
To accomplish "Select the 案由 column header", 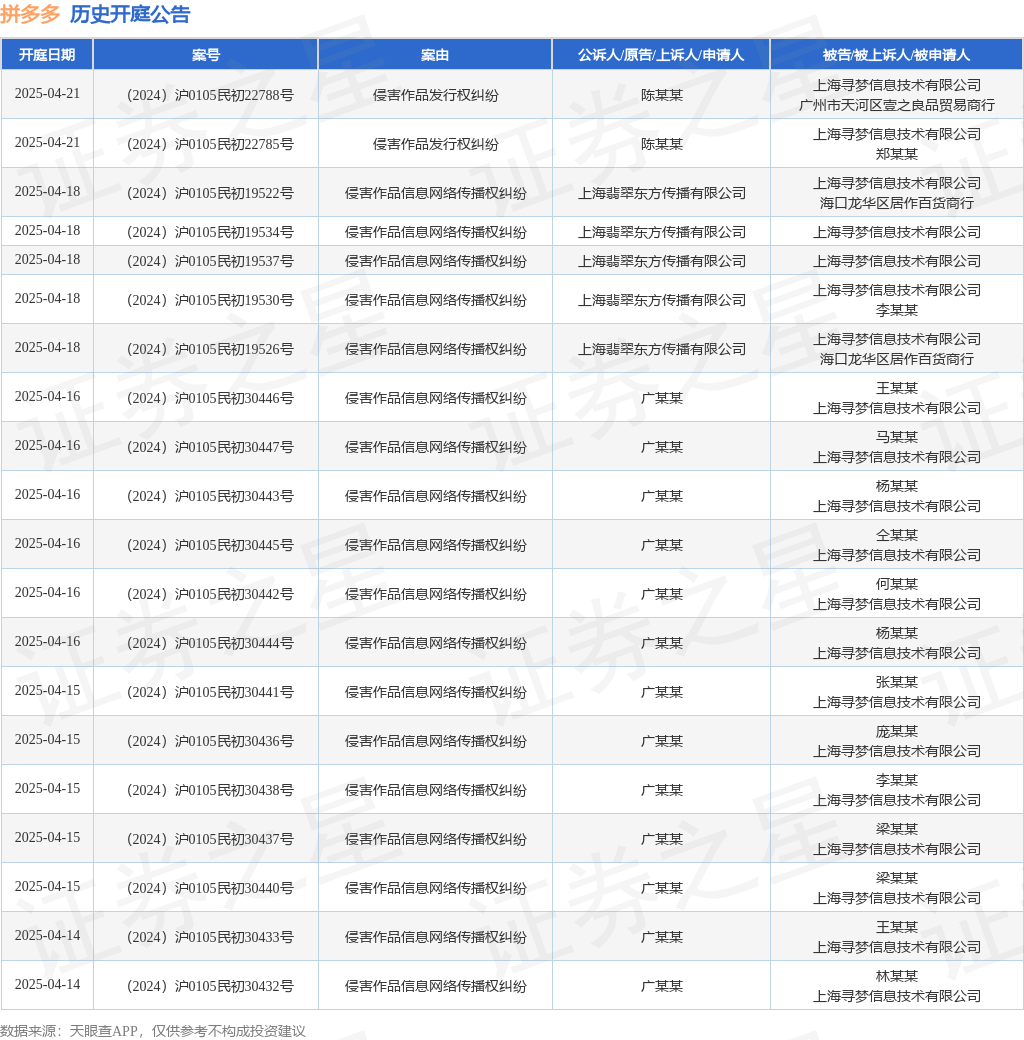I will click(x=435, y=55).
